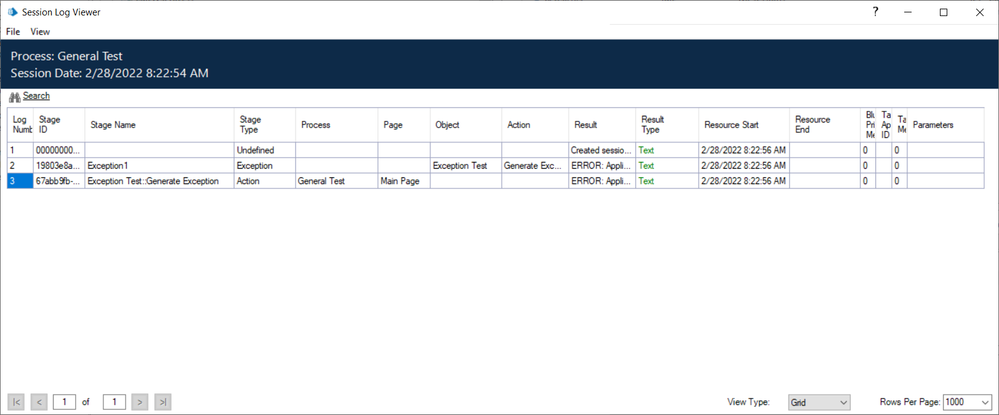Click the Exception1 stage name cell
Screen dimensions: 999x415
pyautogui.click(x=159, y=166)
